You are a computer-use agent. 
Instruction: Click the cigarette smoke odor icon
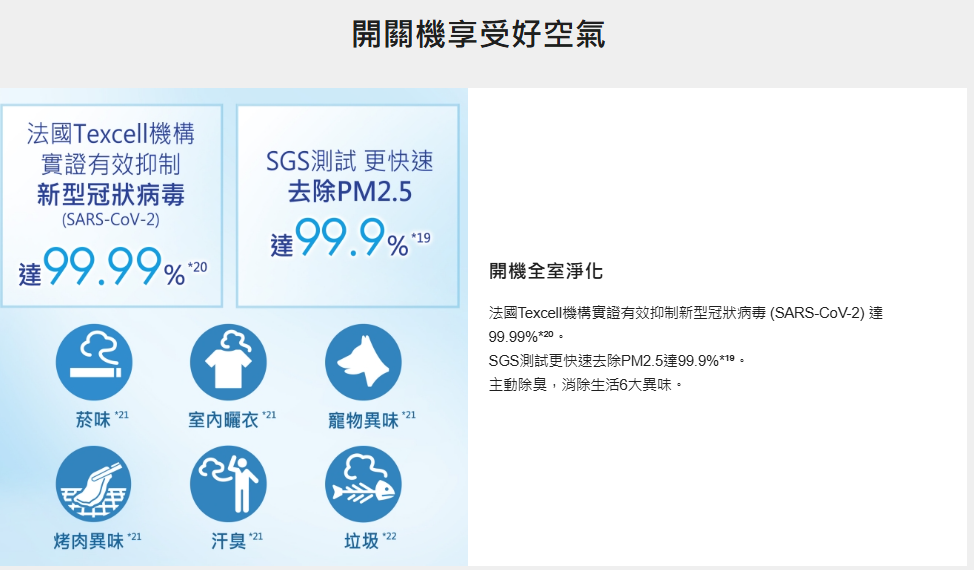click(x=94, y=362)
